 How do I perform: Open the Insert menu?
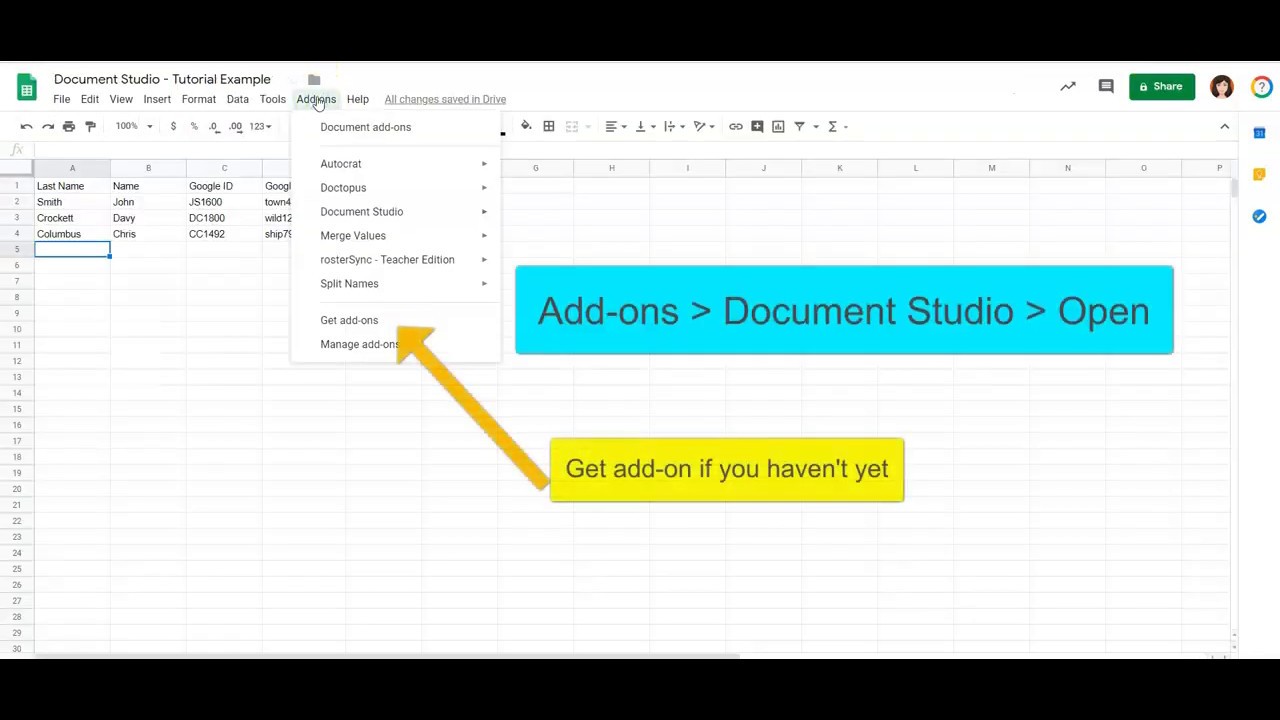[x=157, y=99]
